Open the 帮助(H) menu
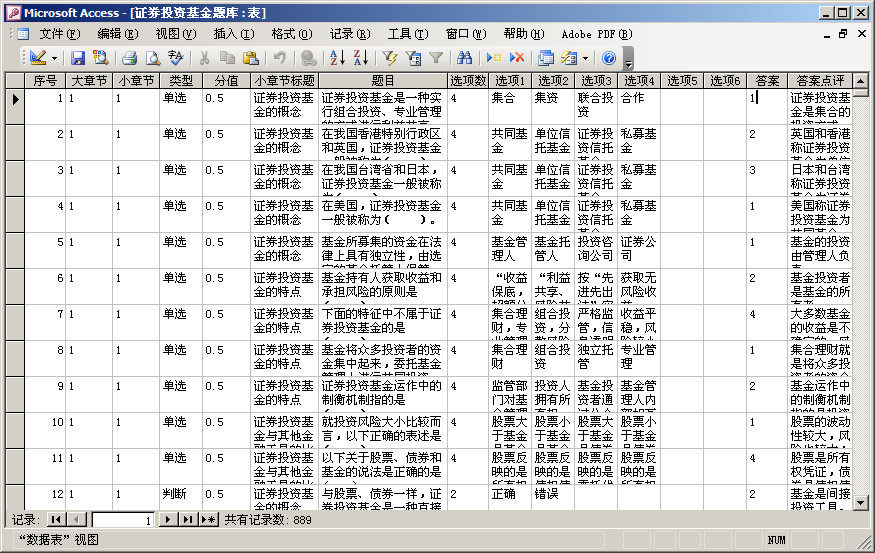875x553 pixels. [x=523, y=34]
